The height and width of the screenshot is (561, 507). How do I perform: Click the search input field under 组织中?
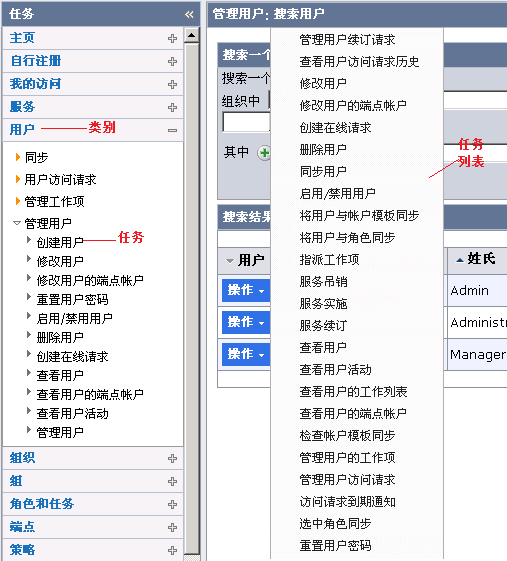pos(246,122)
